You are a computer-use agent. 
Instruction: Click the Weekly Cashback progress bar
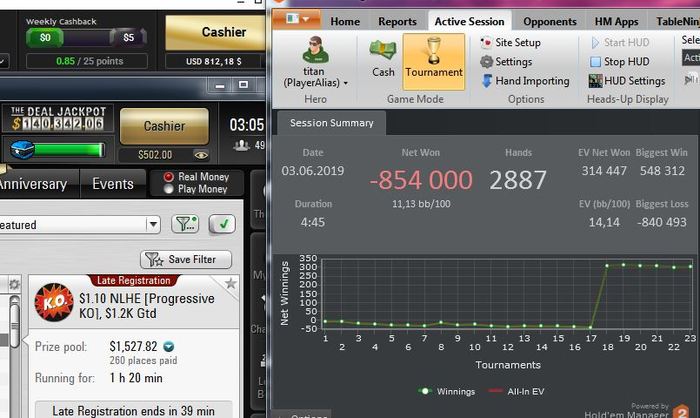[87, 38]
